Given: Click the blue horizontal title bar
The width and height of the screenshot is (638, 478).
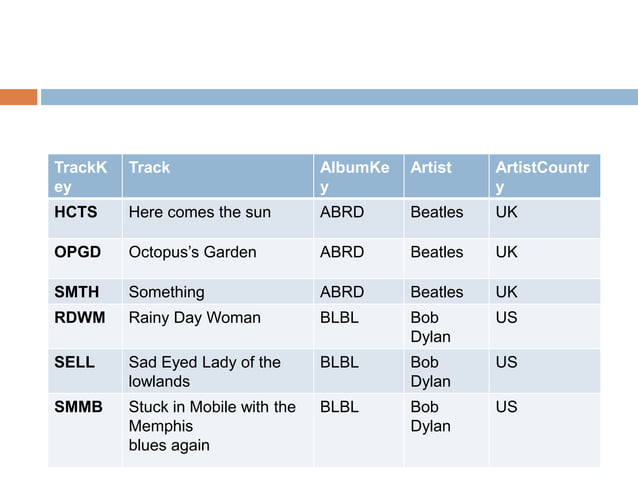Looking at the screenshot, I should (x=339, y=97).
